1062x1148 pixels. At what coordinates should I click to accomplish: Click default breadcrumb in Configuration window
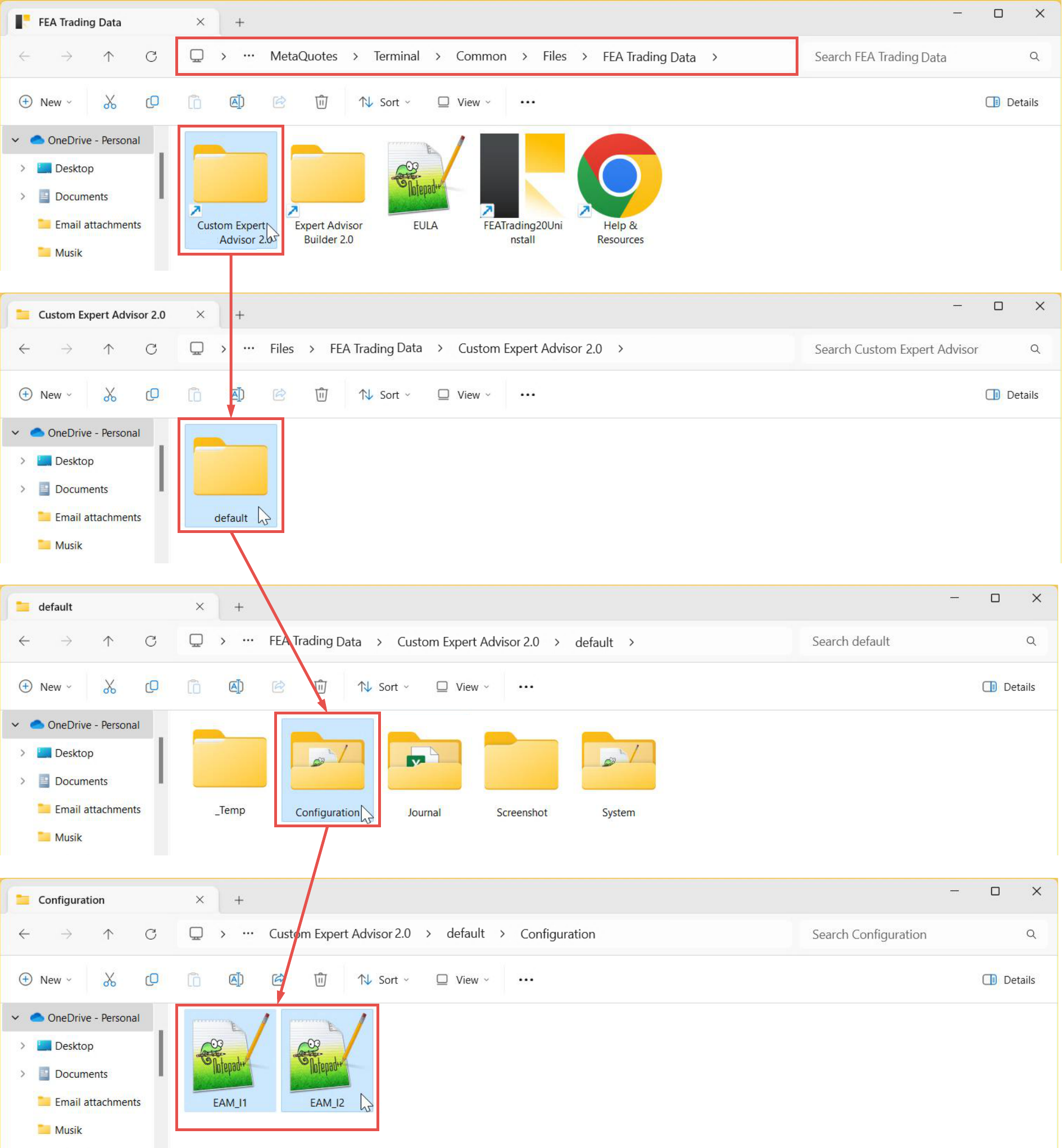coord(465,934)
